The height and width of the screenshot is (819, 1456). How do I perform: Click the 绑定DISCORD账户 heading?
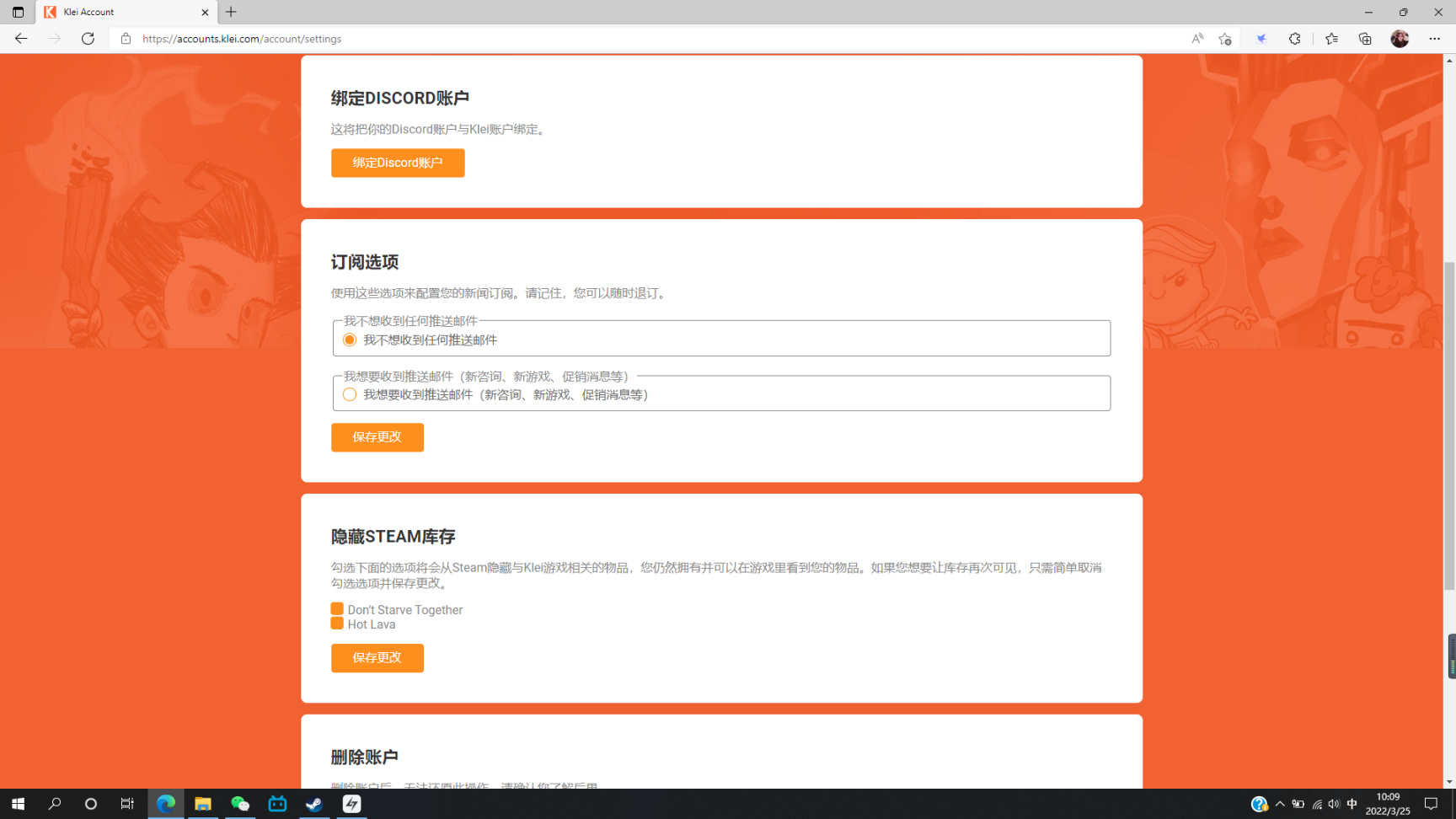coord(400,99)
